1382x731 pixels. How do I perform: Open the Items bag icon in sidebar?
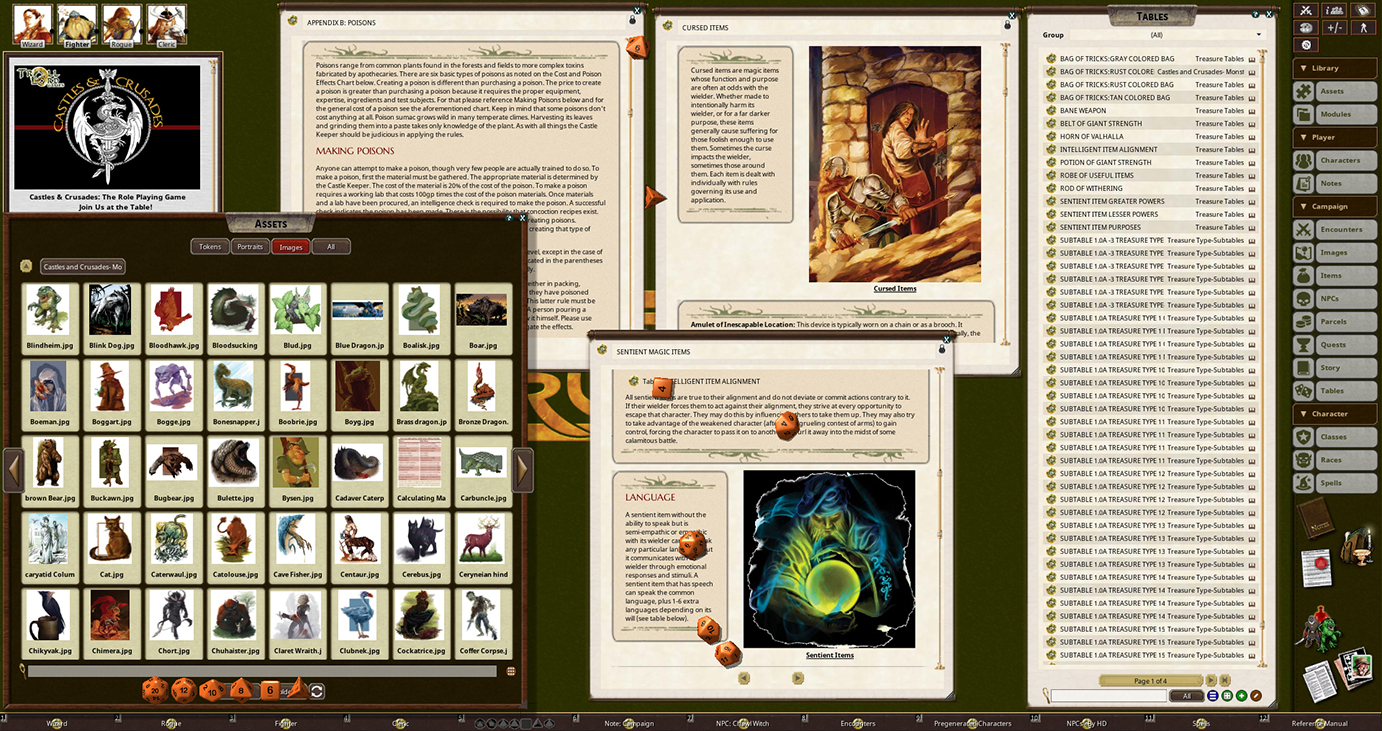coord(1303,275)
